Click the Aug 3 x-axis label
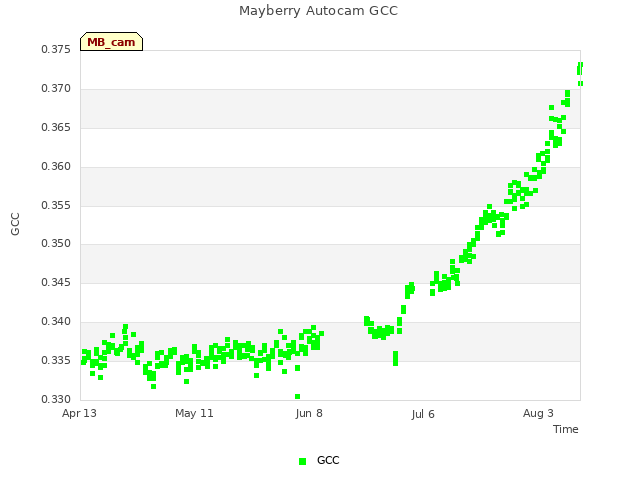 538,413
